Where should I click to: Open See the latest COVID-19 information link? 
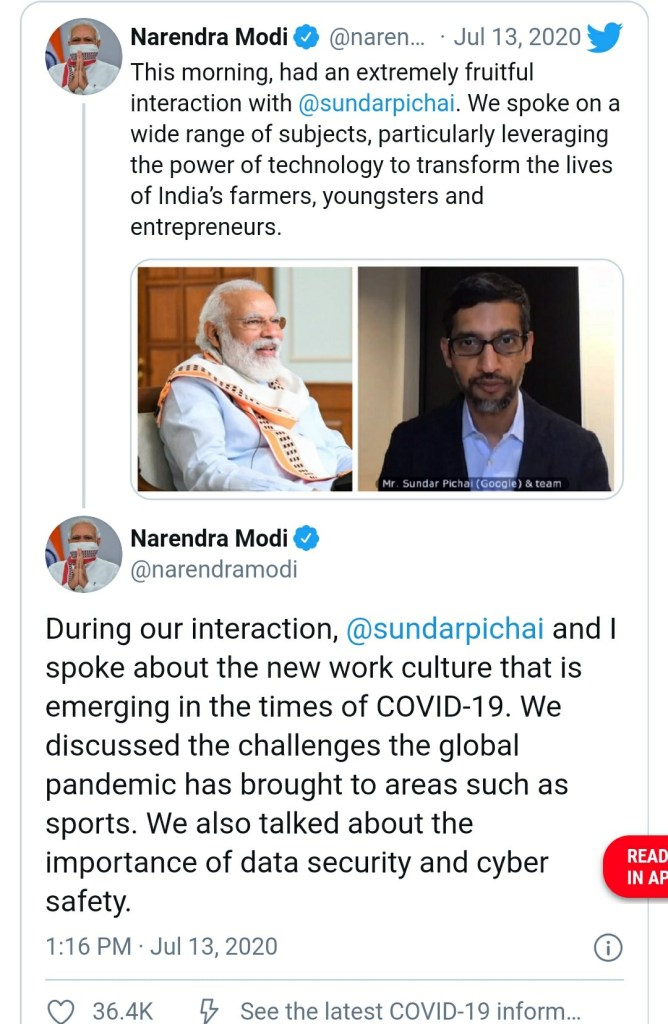click(x=408, y=1011)
